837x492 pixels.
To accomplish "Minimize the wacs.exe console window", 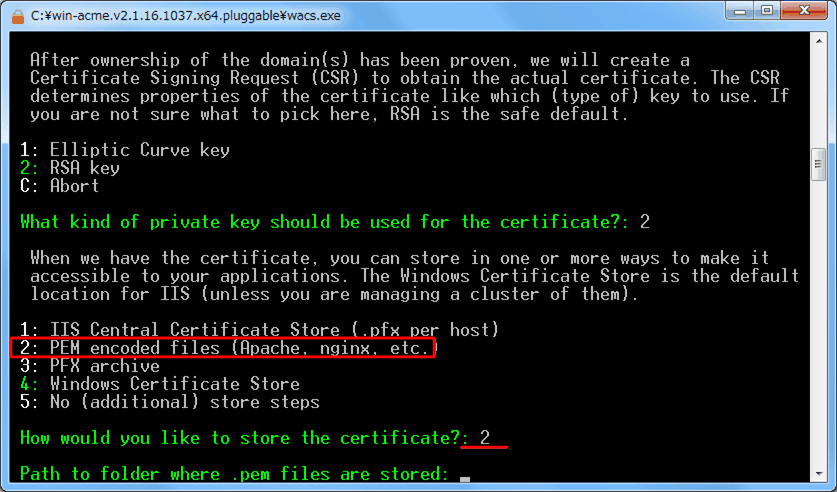I will click(x=740, y=11).
